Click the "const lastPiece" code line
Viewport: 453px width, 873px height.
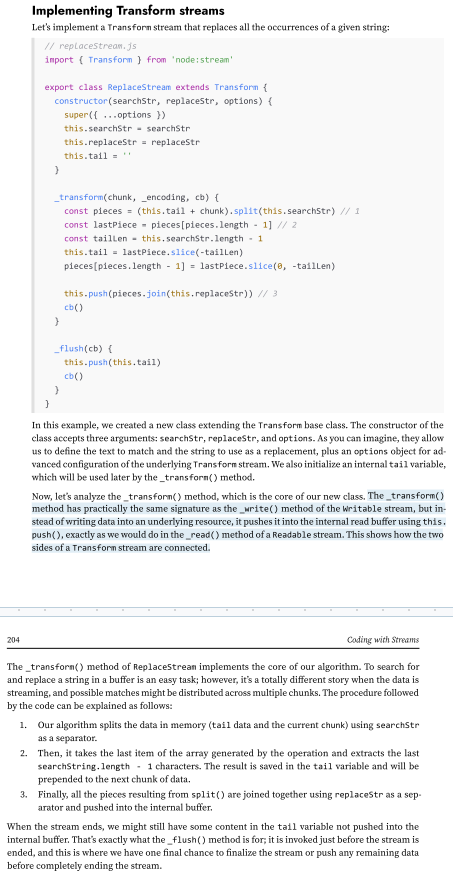click(180, 225)
